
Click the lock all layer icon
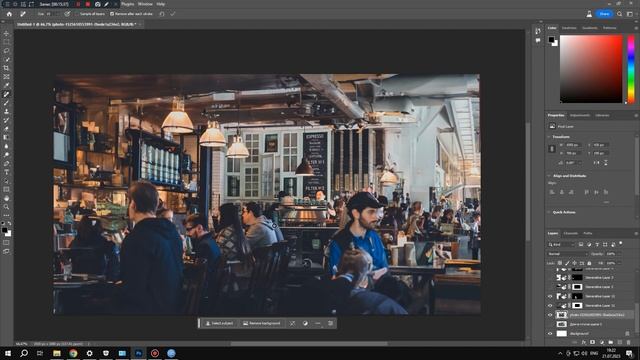(x=589, y=263)
